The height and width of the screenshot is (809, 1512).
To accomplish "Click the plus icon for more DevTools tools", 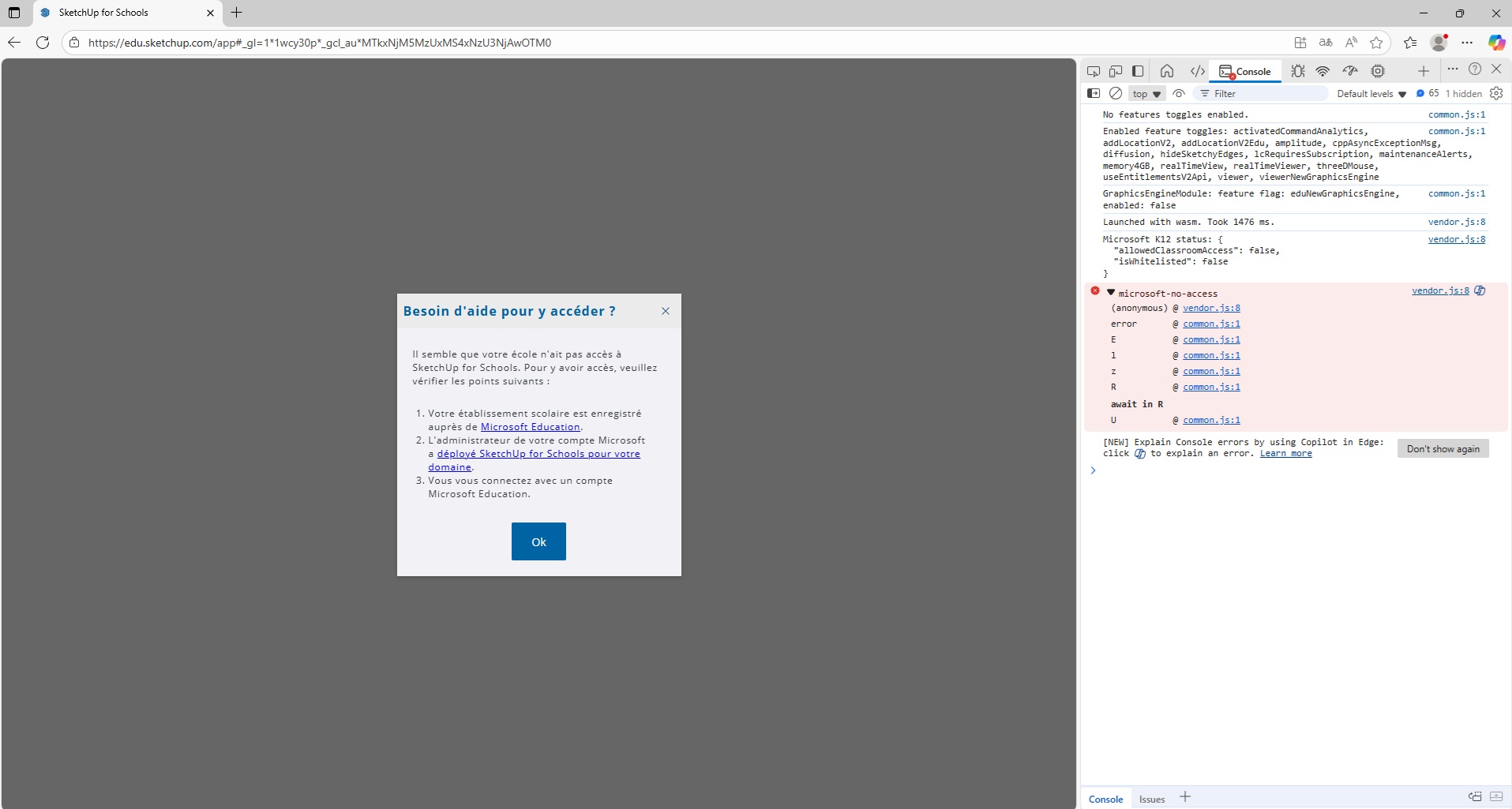I will click(x=1424, y=71).
